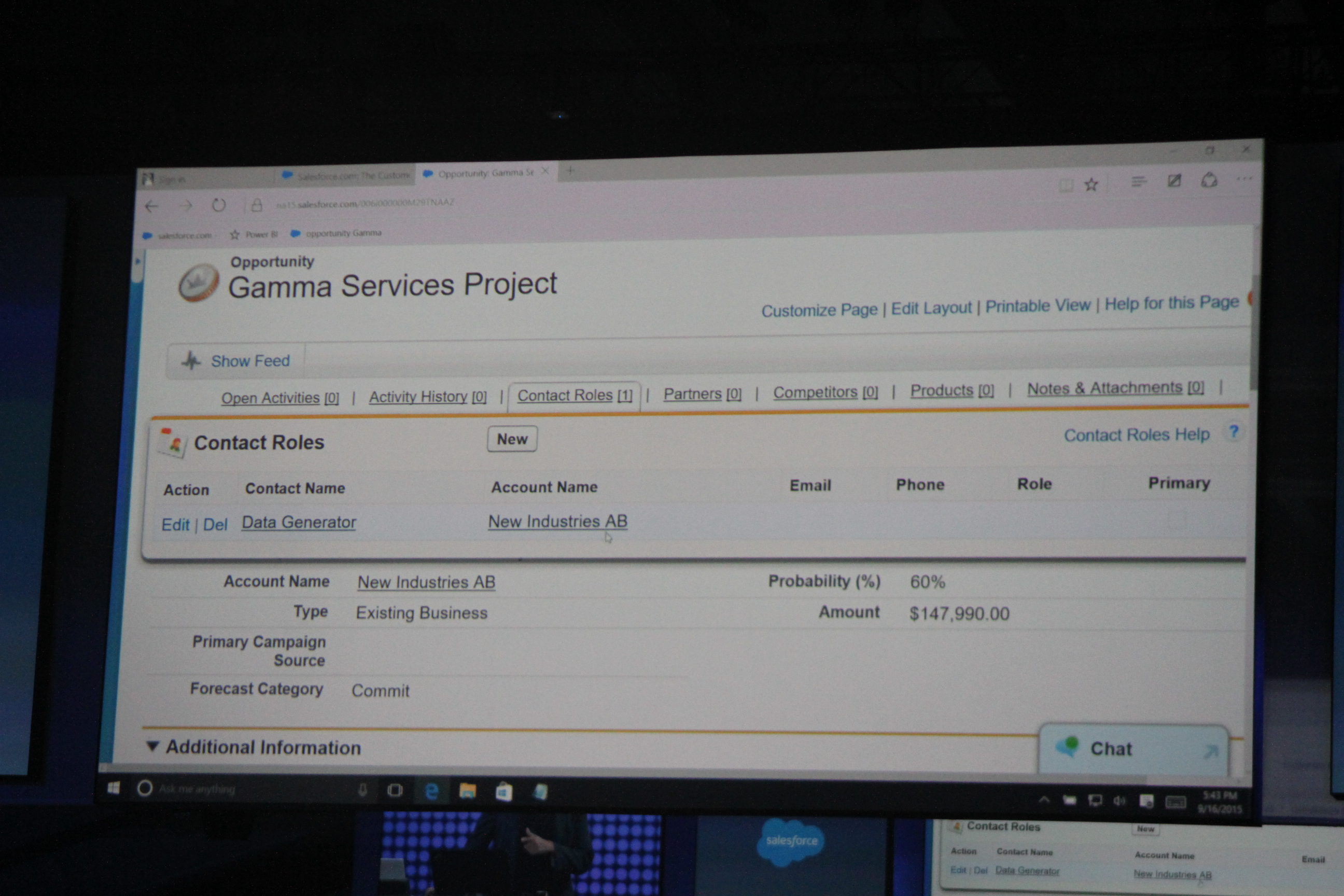Viewport: 1344px width, 896px height.
Task: Click the question mark next to Contact Roles Help
Action: [1233, 432]
